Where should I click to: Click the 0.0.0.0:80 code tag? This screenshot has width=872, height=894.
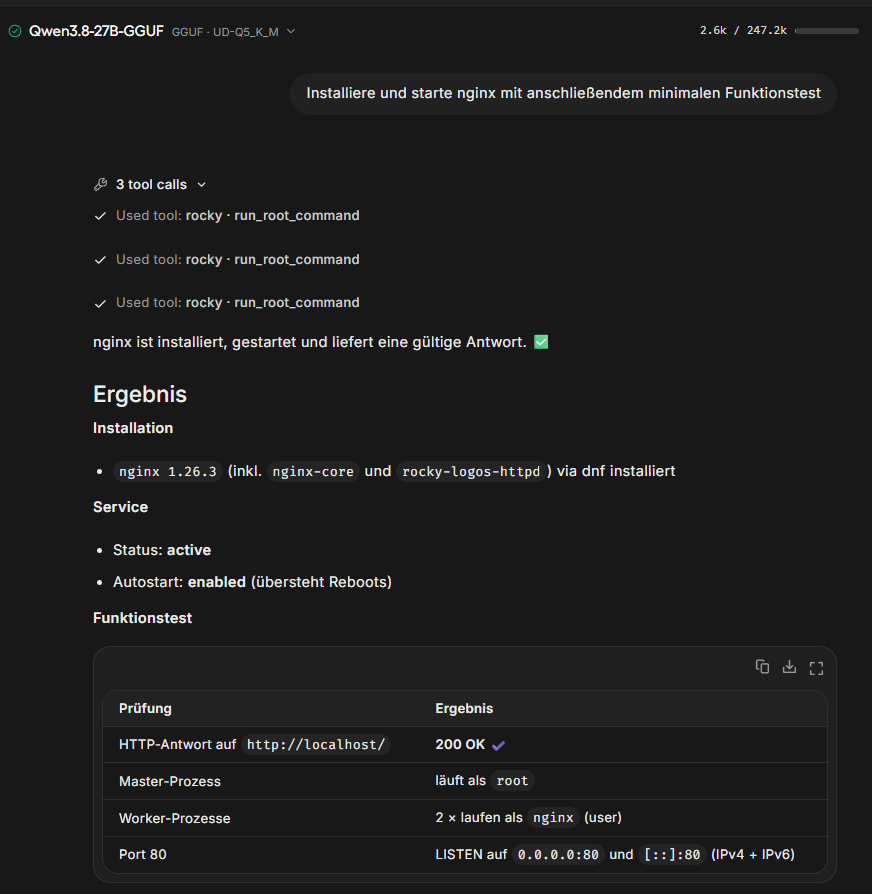(558, 855)
